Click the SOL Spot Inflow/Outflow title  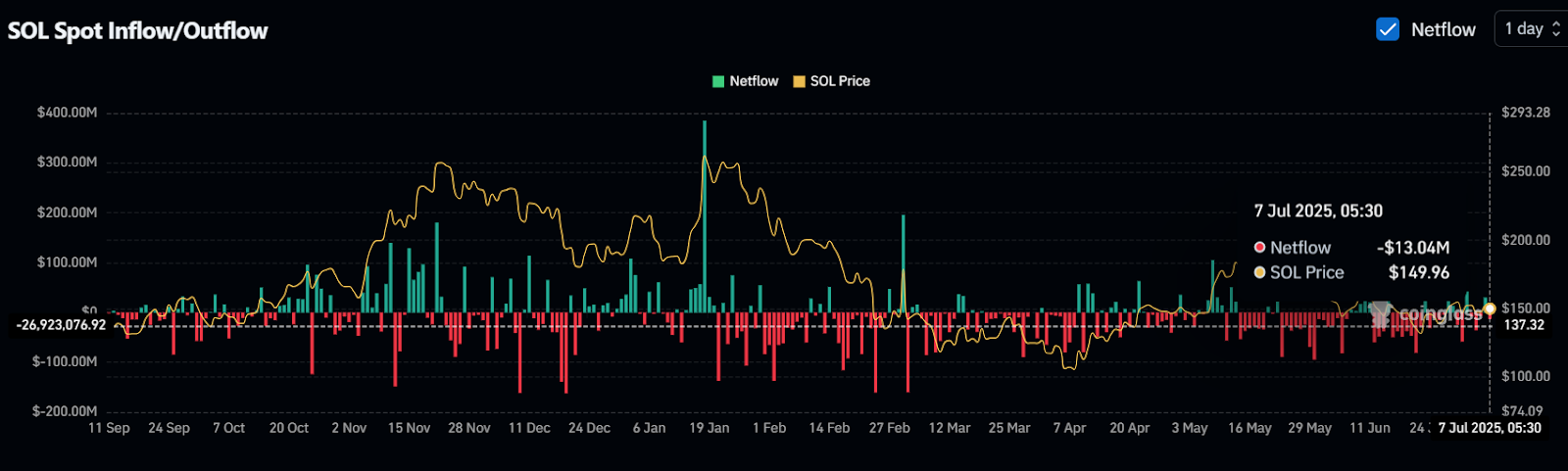click(137, 30)
